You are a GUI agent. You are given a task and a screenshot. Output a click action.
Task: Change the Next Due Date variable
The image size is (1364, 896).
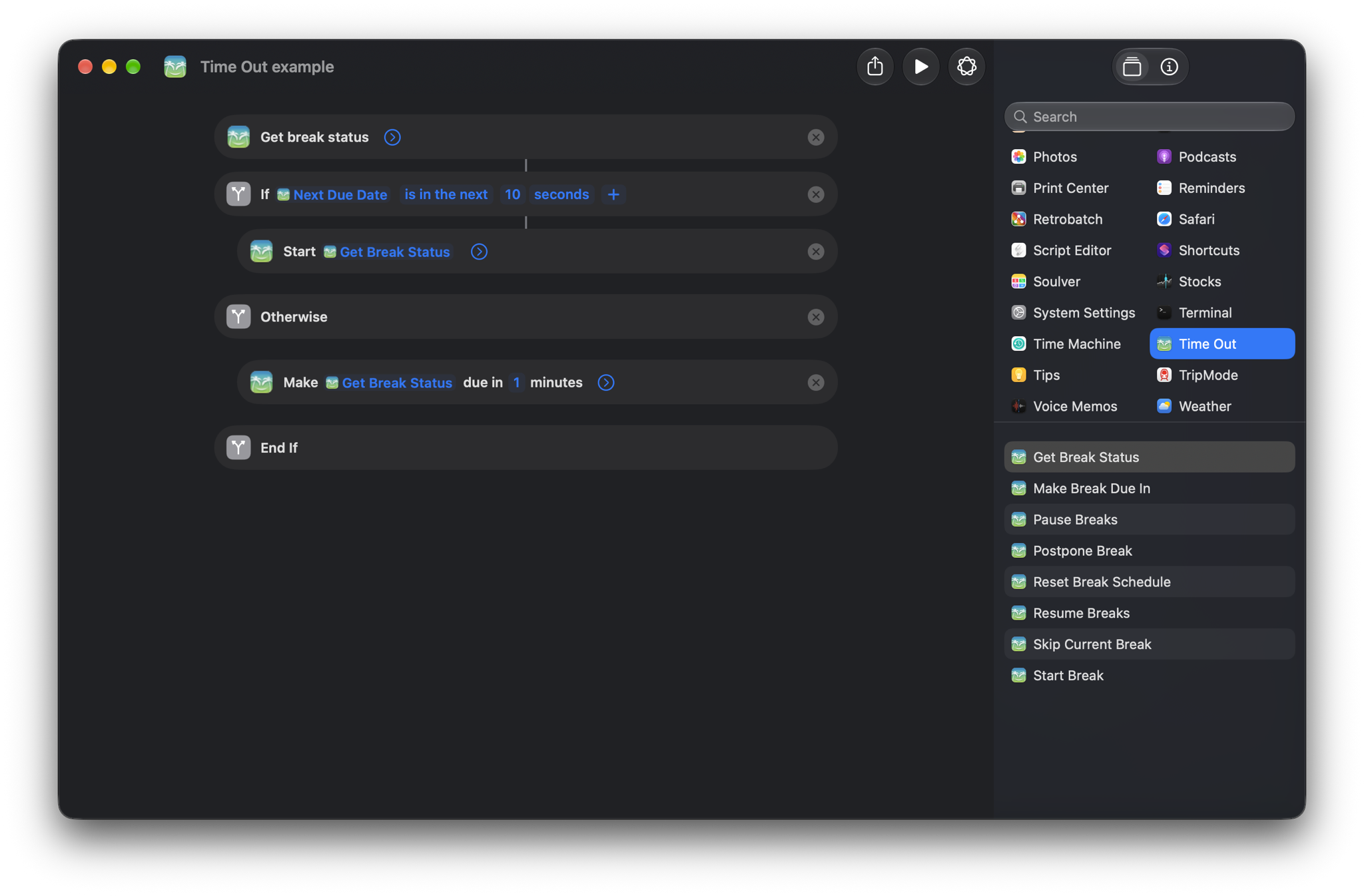coord(332,194)
